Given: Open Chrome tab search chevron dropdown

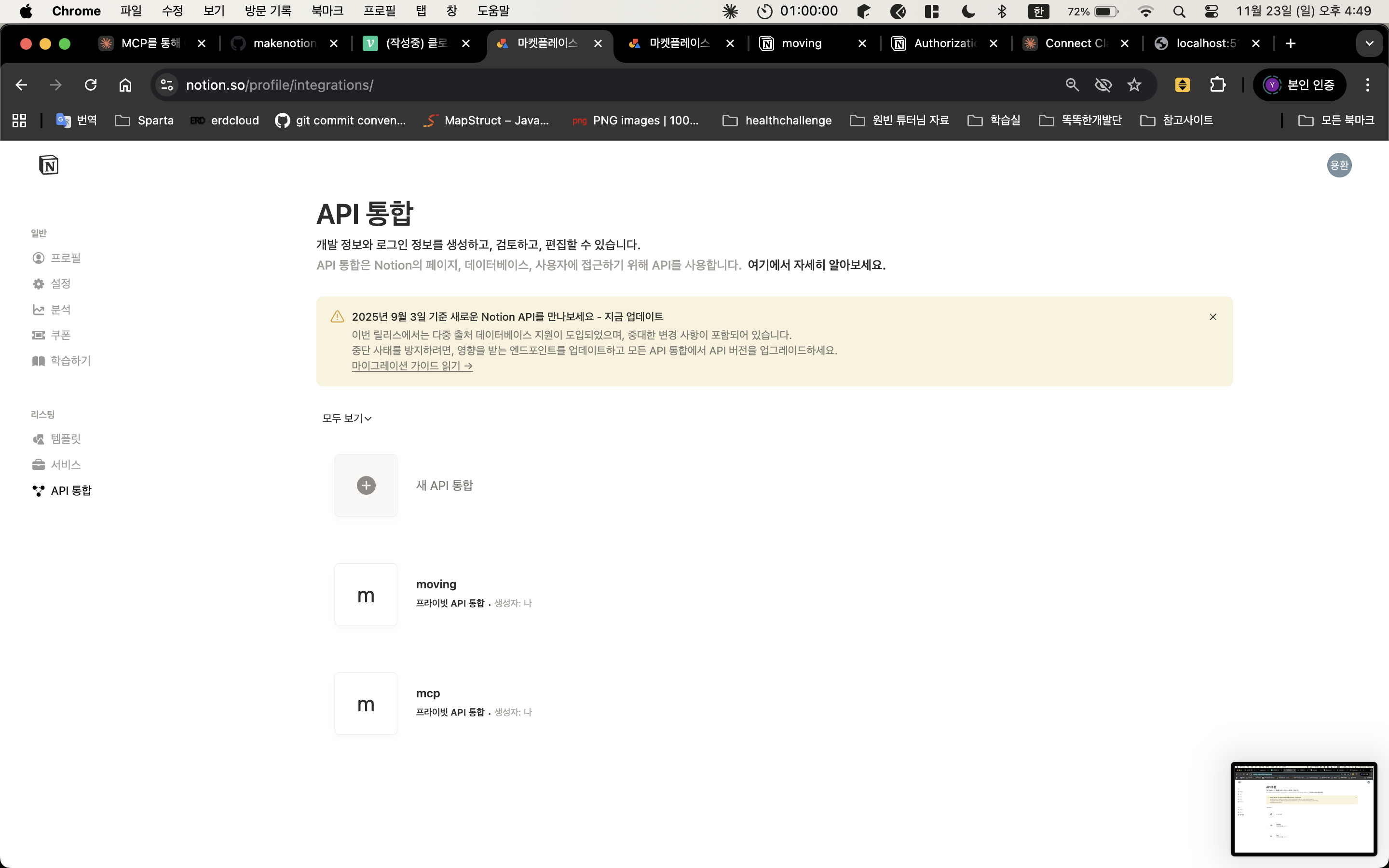Looking at the screenshot, I should (x=1370, y=43).
